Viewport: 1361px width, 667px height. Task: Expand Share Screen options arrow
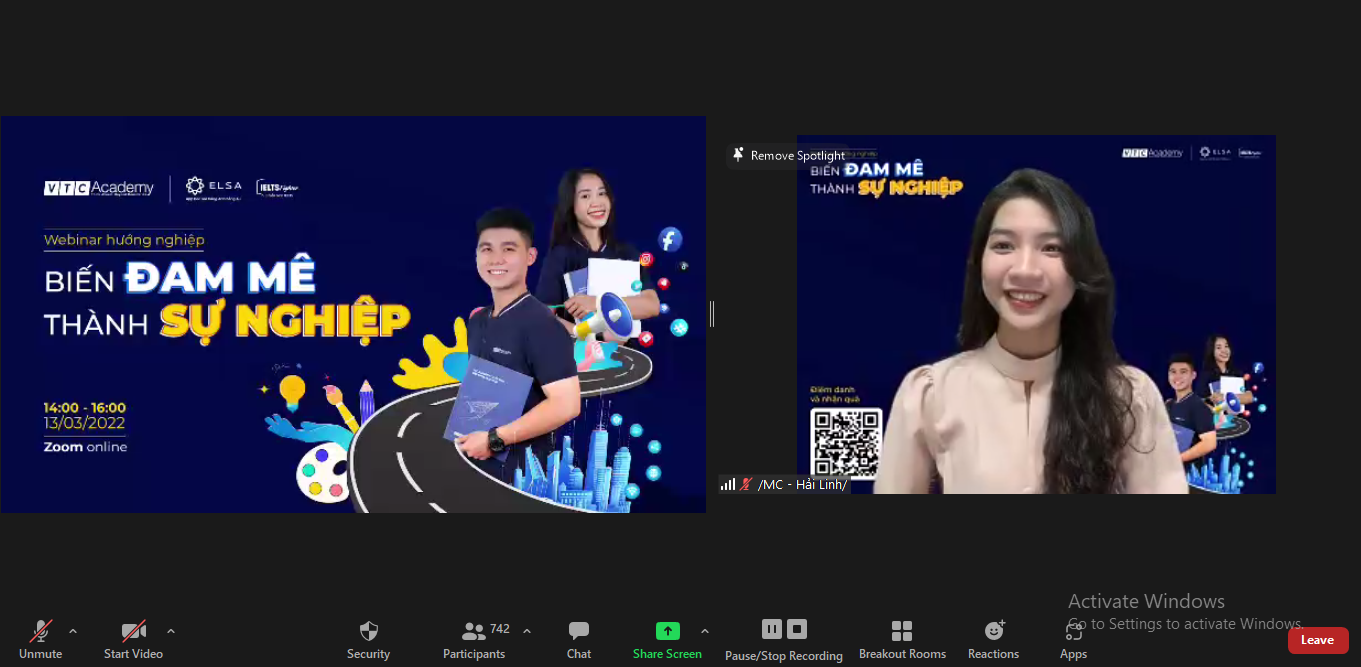(705, 631)
